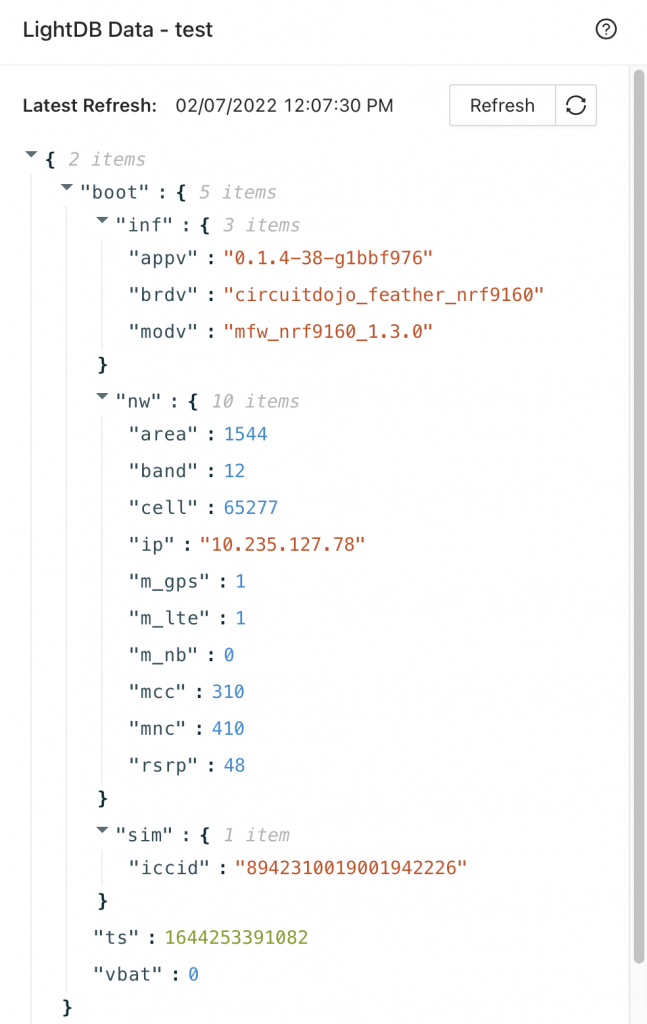This screenshot has height=1024, width=647.
Task: Collapse the "inf" node
Action: point(101,220)
